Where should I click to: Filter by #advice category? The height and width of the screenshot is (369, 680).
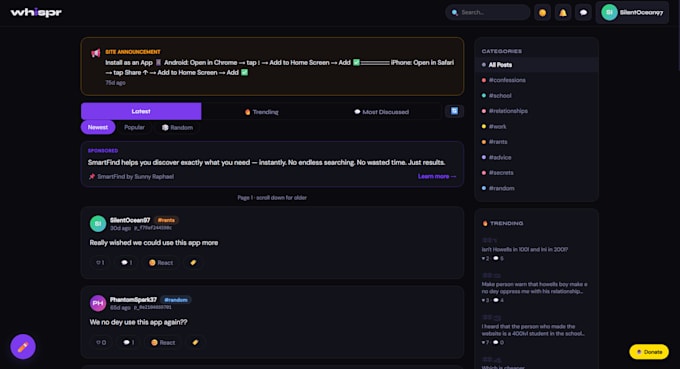tap(536, 157)
